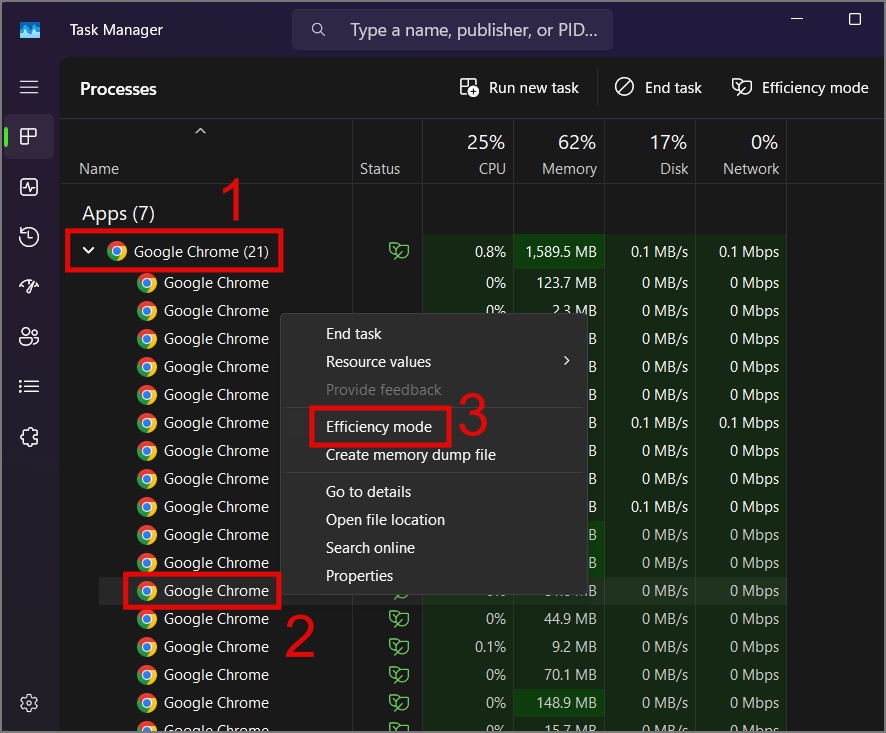The image size is (886, 733).
Task: Select the Processes page icon in sidebar
Action: click(29, 136)
